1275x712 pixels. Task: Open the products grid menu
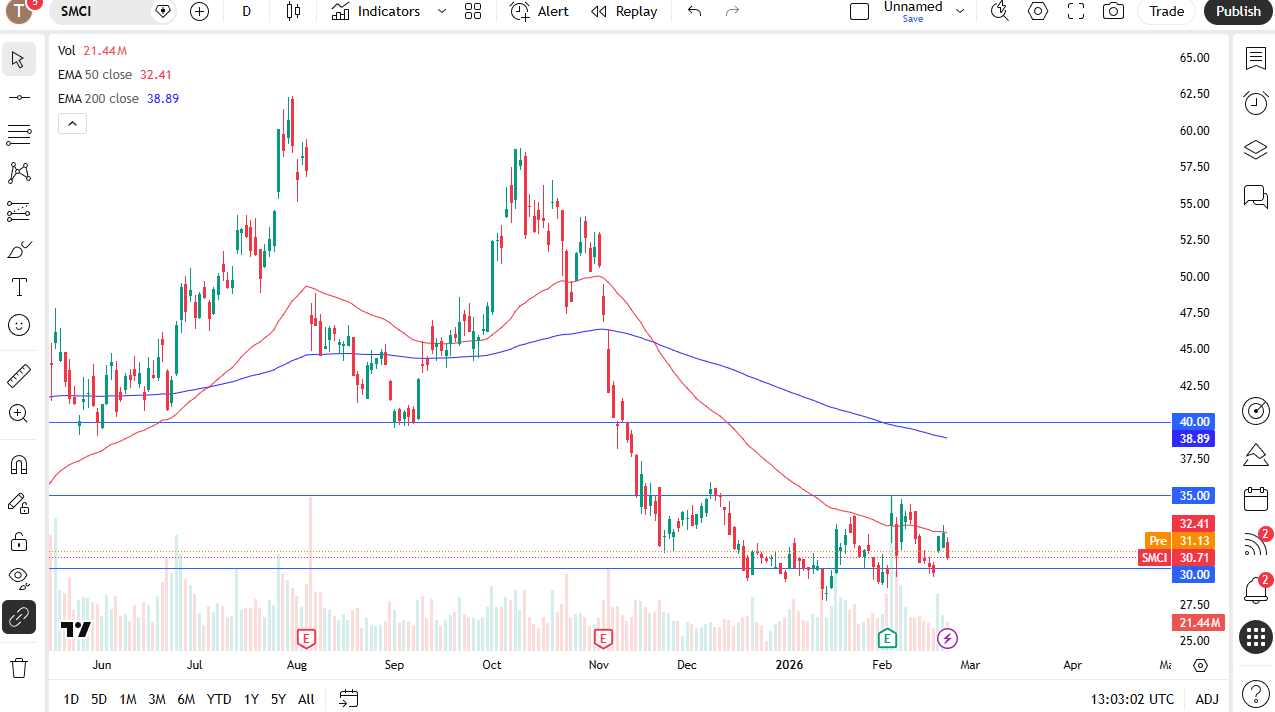[x=1256, y=637]
